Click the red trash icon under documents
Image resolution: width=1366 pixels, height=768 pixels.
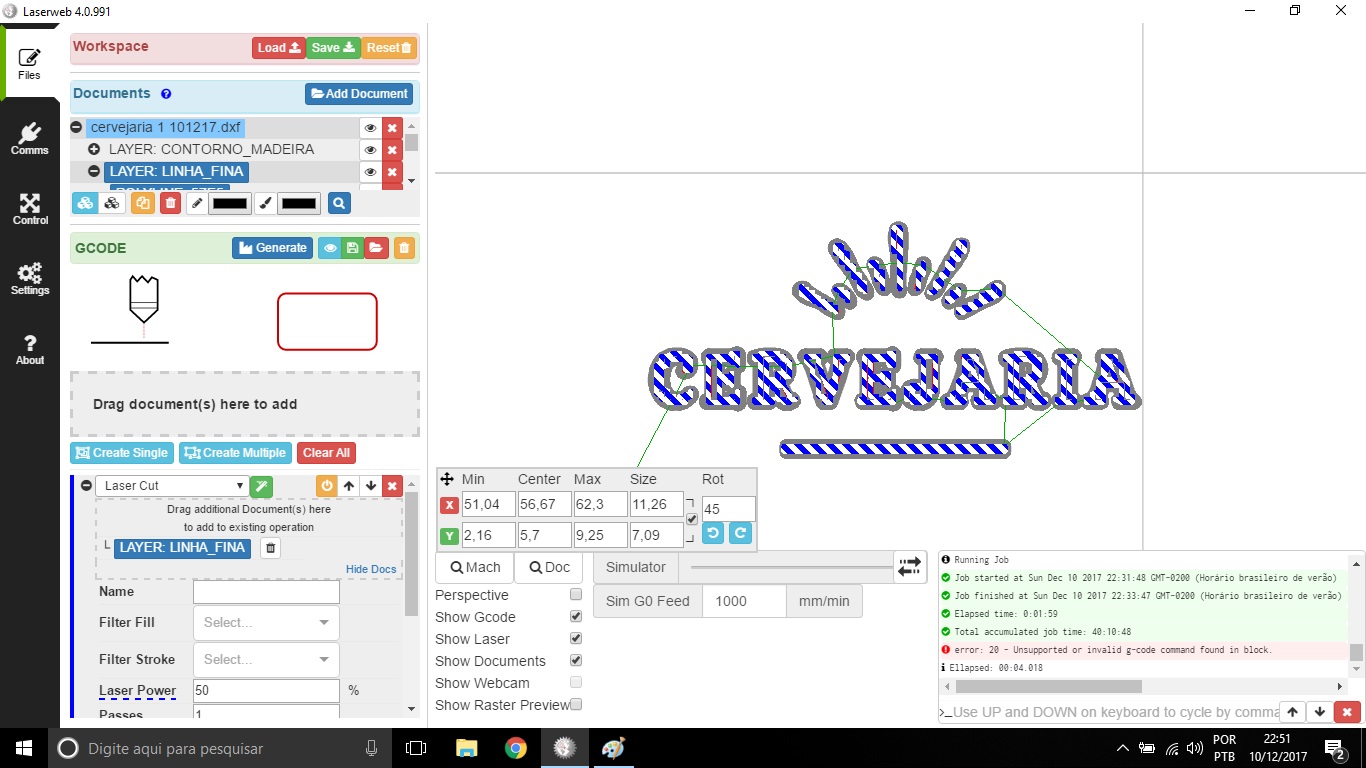170,203
